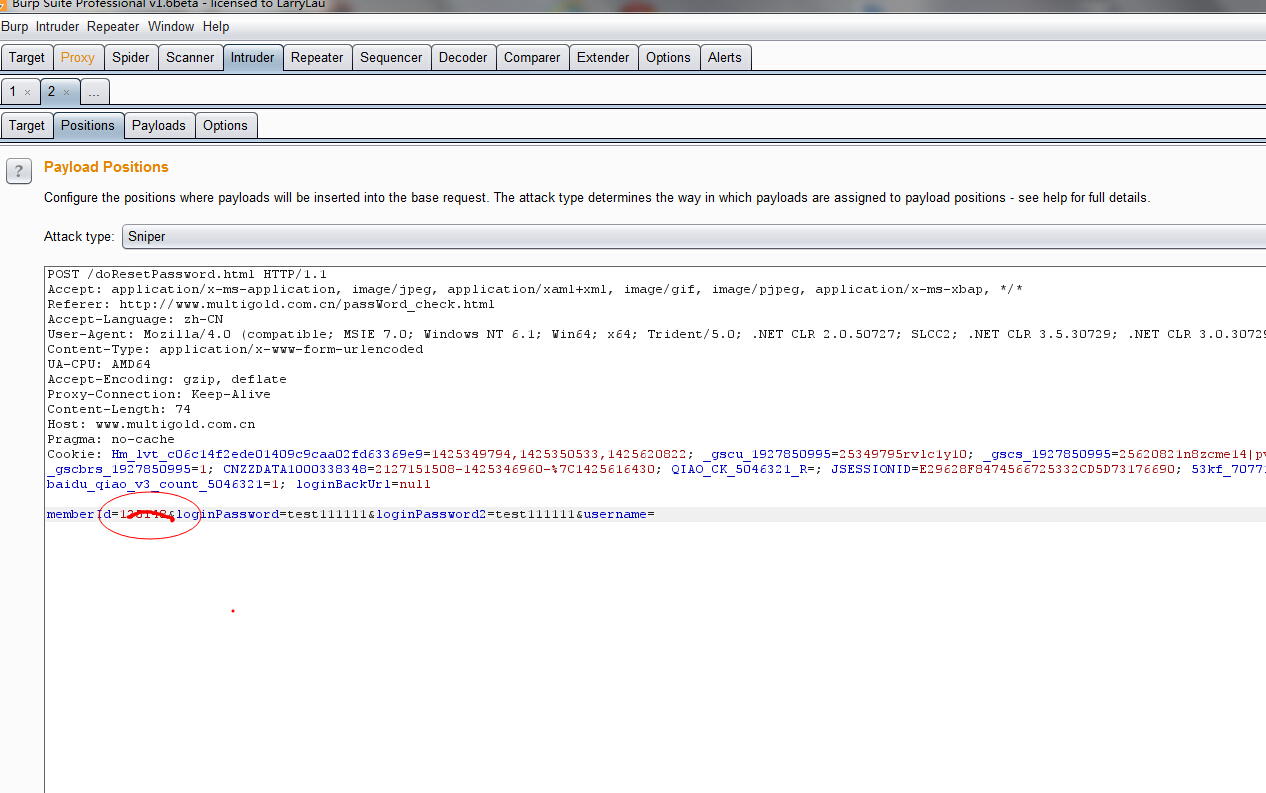The image size is (1266, 793).
Task: Close Intruder attack tab 1
Action: click(x=28, y=93)
